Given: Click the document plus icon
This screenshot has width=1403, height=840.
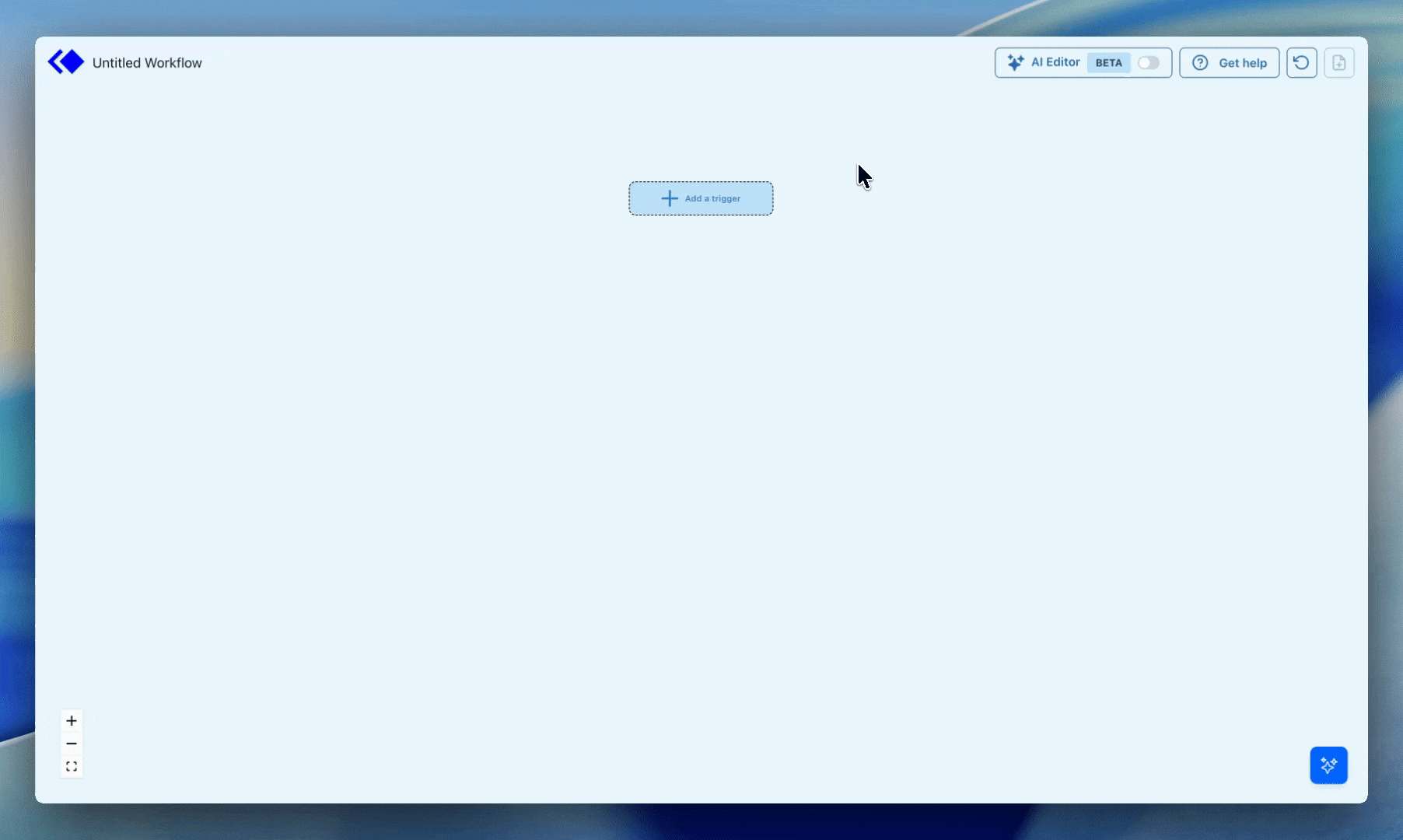Looking at the screenshot, I should pos(1338,63).
